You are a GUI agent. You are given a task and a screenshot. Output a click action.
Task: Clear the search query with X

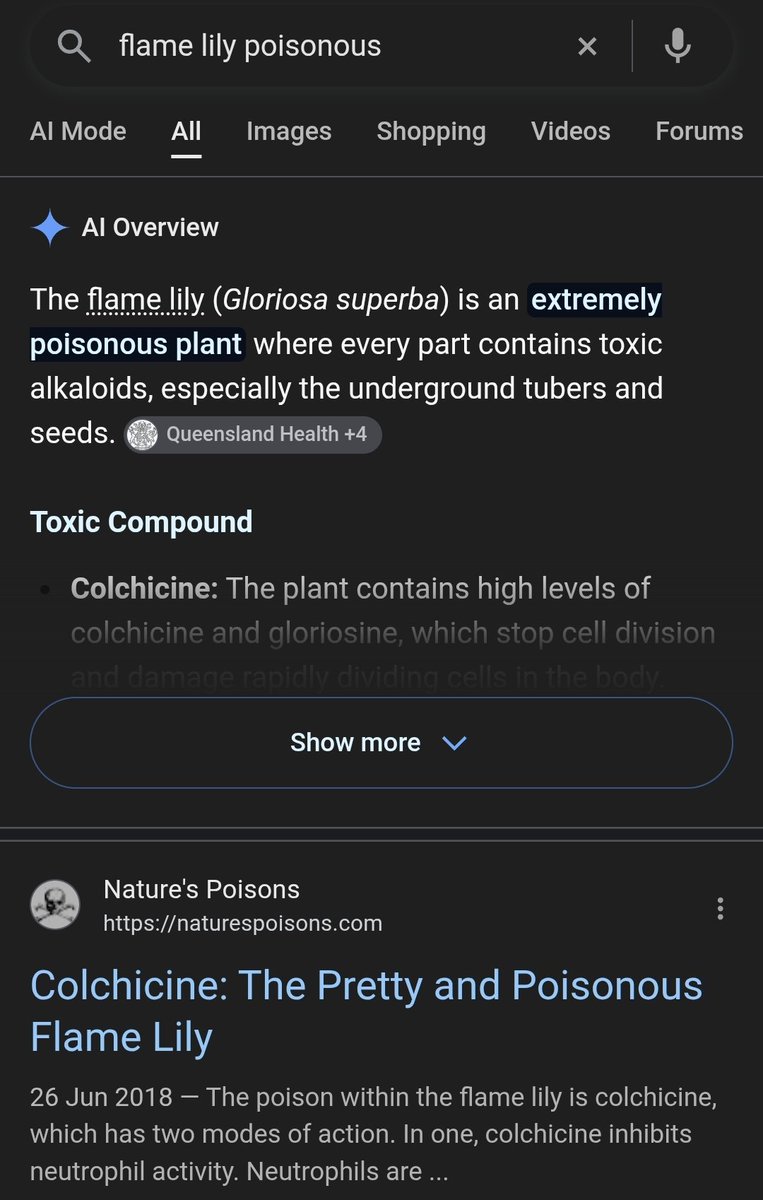point(588,46)
